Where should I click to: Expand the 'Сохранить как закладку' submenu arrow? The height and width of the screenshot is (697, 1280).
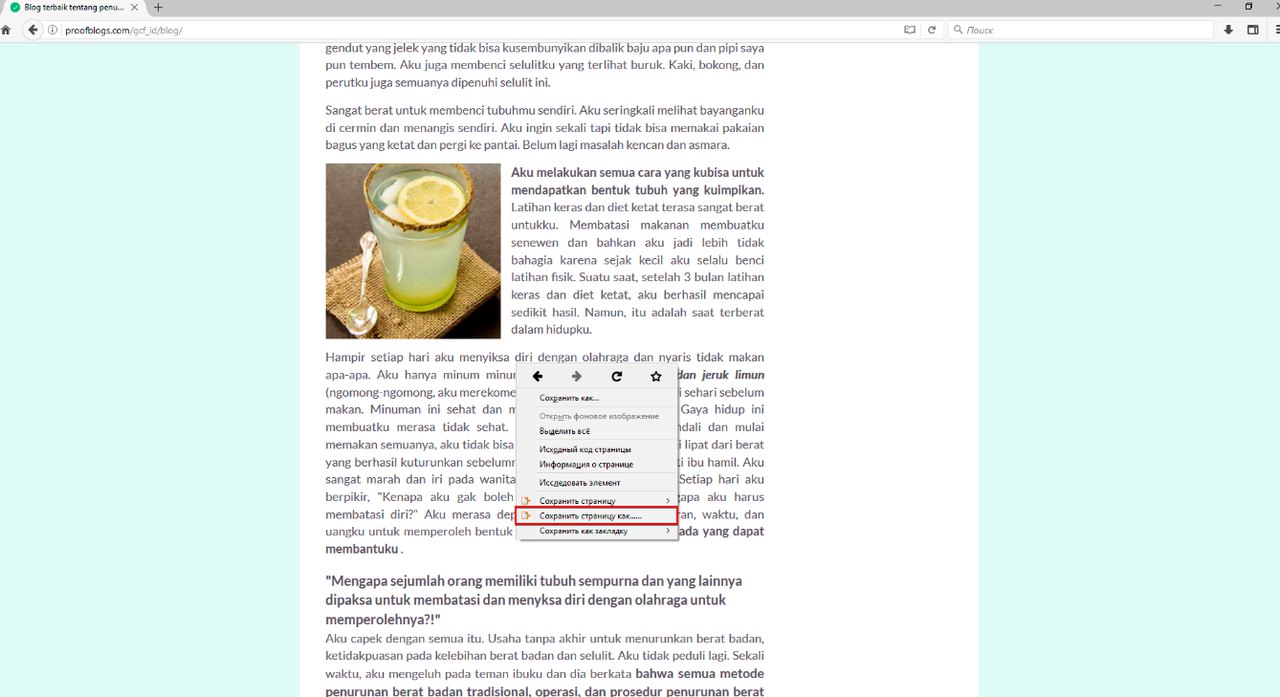click(668, 531)
